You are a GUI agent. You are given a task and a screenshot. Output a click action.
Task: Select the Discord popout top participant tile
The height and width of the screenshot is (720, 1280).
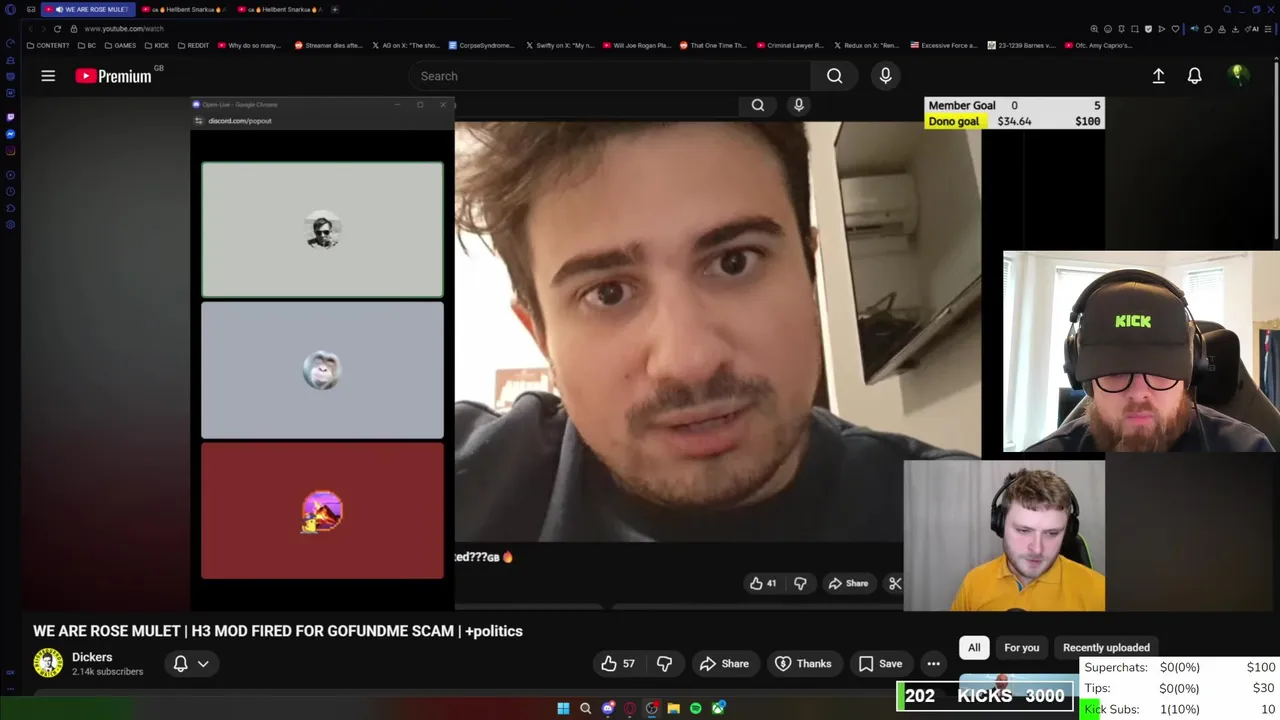coord(322,230)
